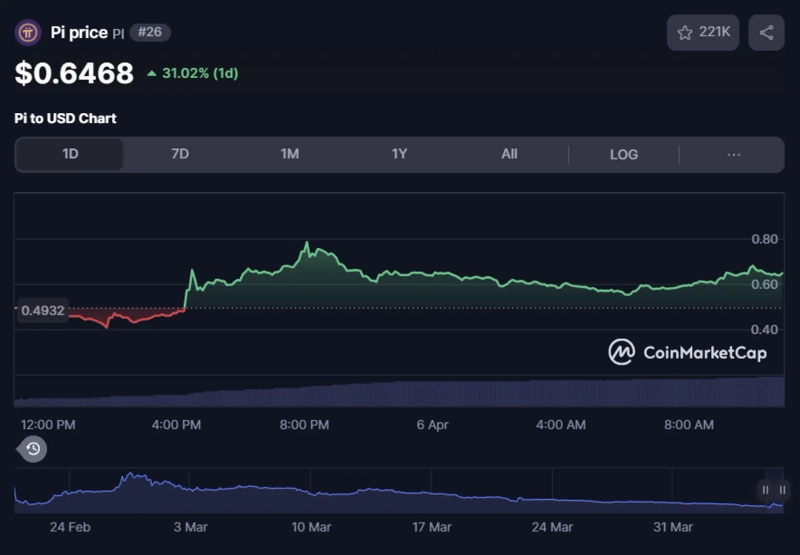The image size is (800, 555).
Task: Select the All time range tab
Action: [x=509, y=154]
